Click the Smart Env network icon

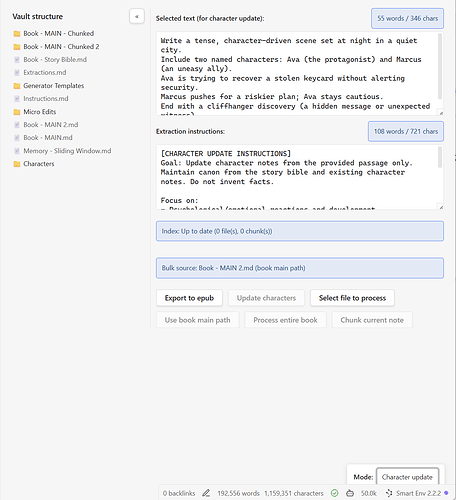(389, 493)
